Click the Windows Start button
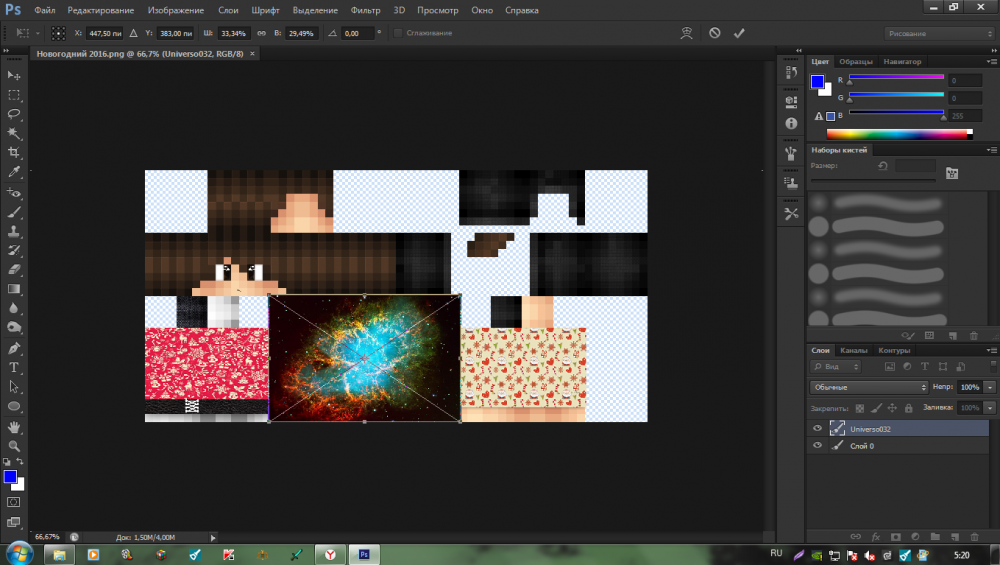This screenshot has width=1000, height=565. click(x=19, y=554)
